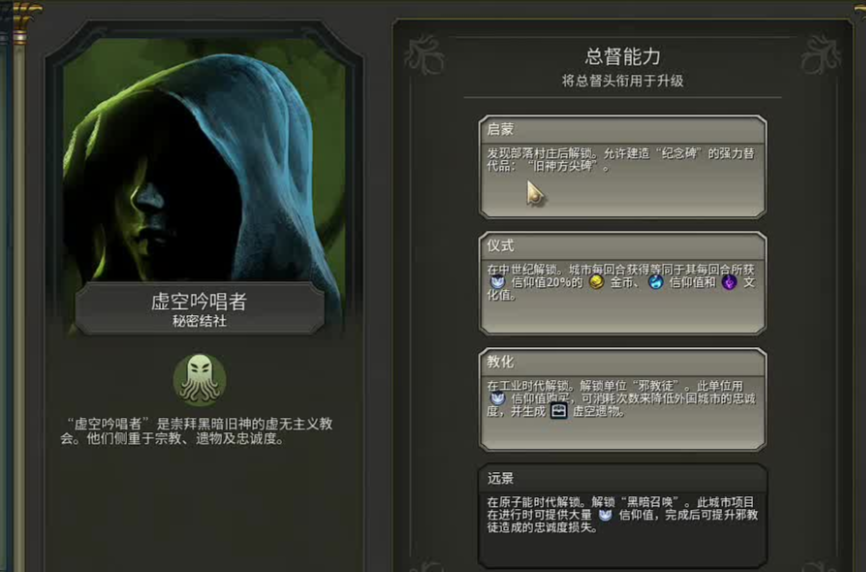
Task: Click the 秘密结社 label under the name
Action: click(199, 321)
